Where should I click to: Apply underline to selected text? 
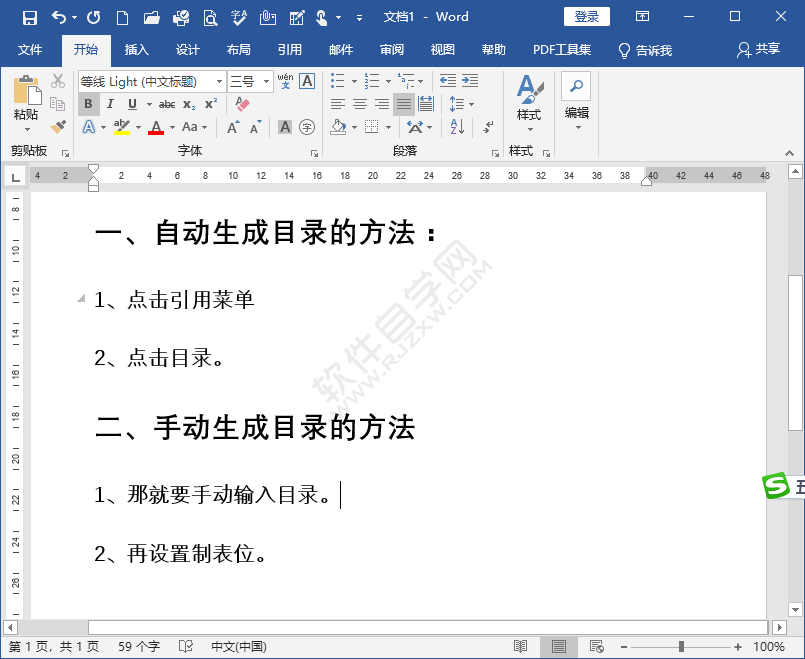[x=132, y=103]
